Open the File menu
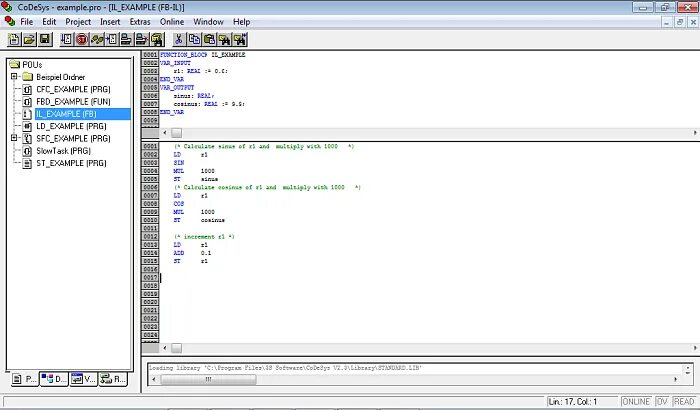This screenshot has width=700, height=410. (27, 22)
